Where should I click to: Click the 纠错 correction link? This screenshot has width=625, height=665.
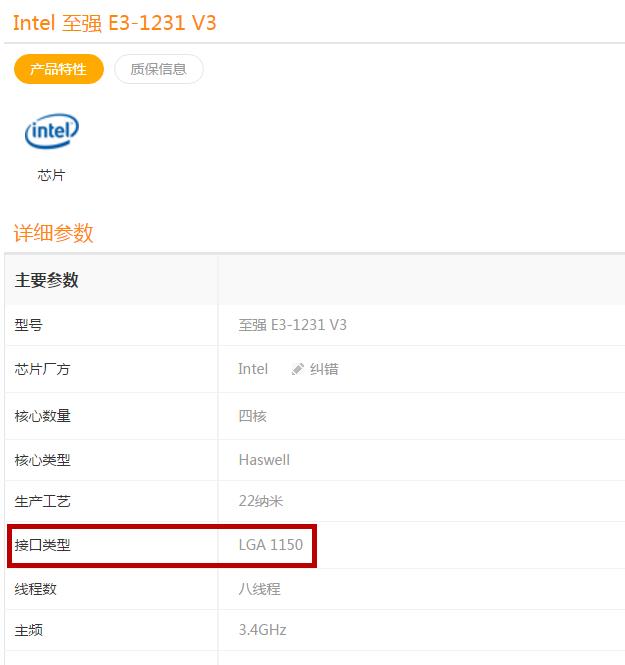[324, 369]
